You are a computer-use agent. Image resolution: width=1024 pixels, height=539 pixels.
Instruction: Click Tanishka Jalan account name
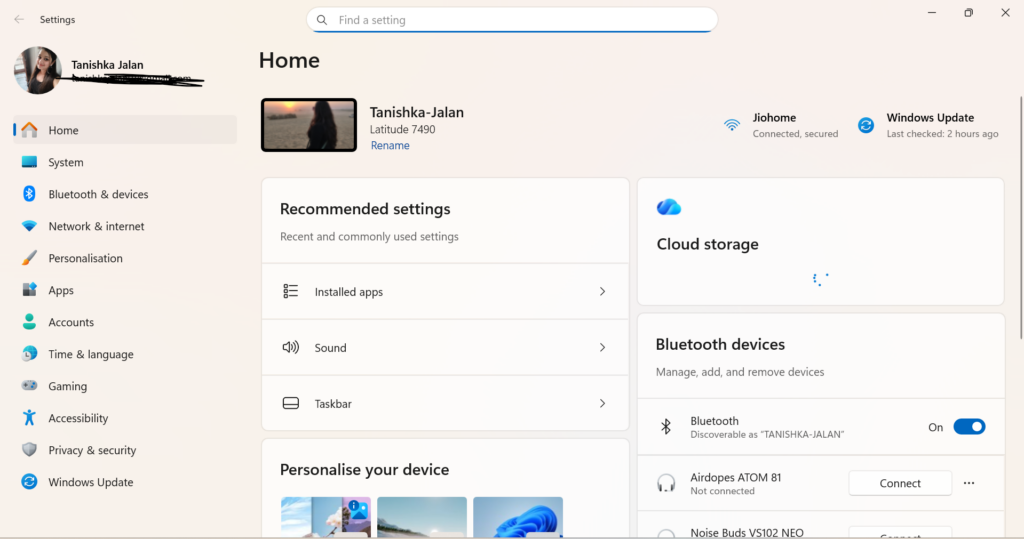click(x=107, y=65)
